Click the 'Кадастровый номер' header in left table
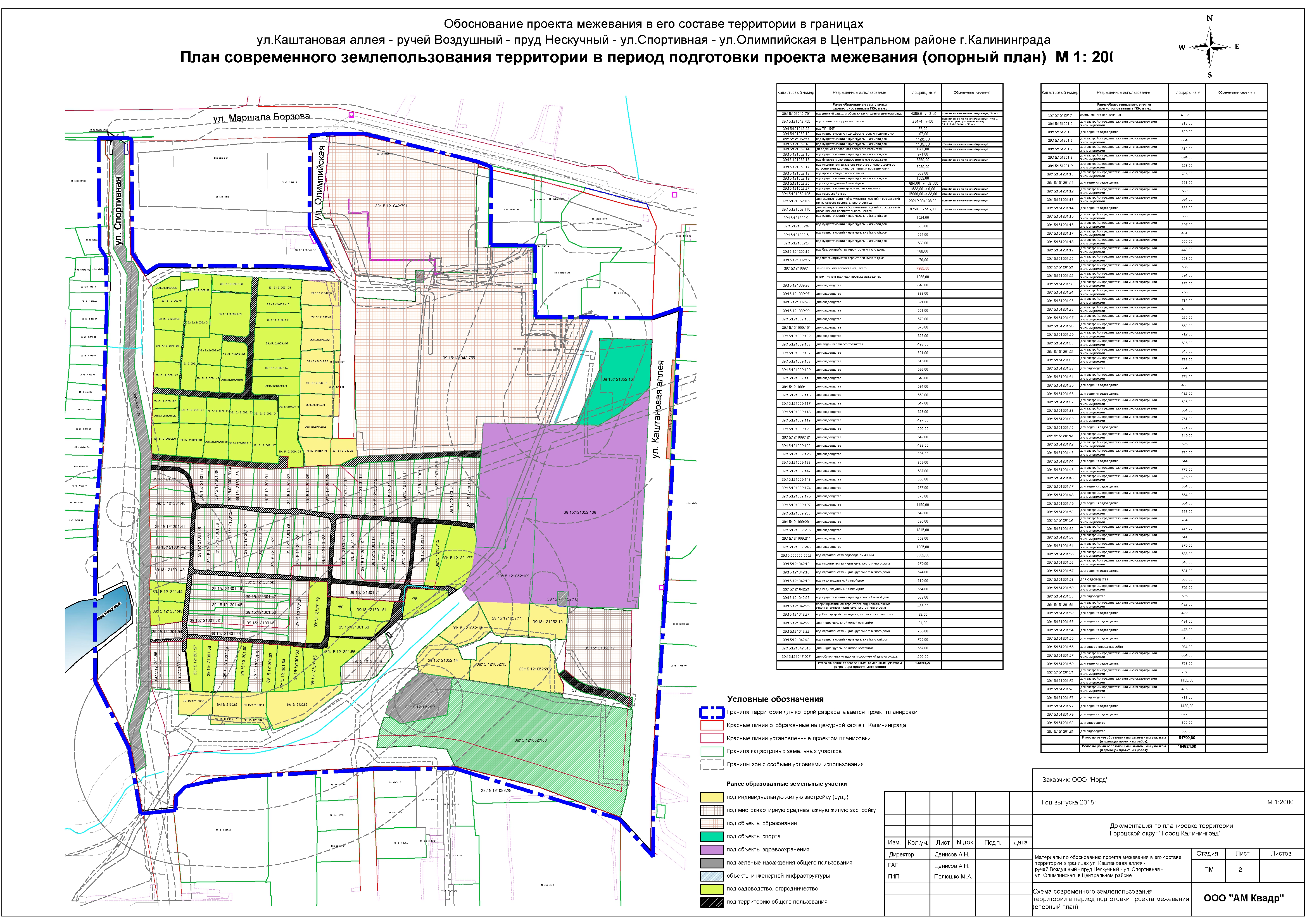Screen dimensions: 1307x924 pos(796,92)
